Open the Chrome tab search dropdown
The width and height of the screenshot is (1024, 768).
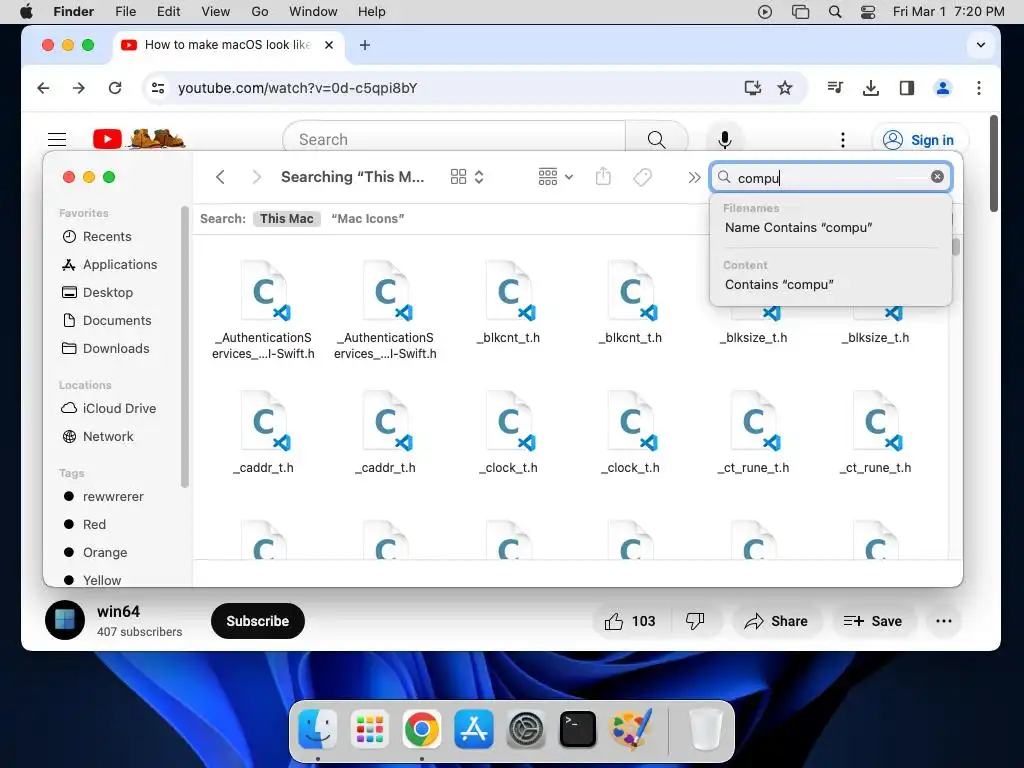(980, 44)
